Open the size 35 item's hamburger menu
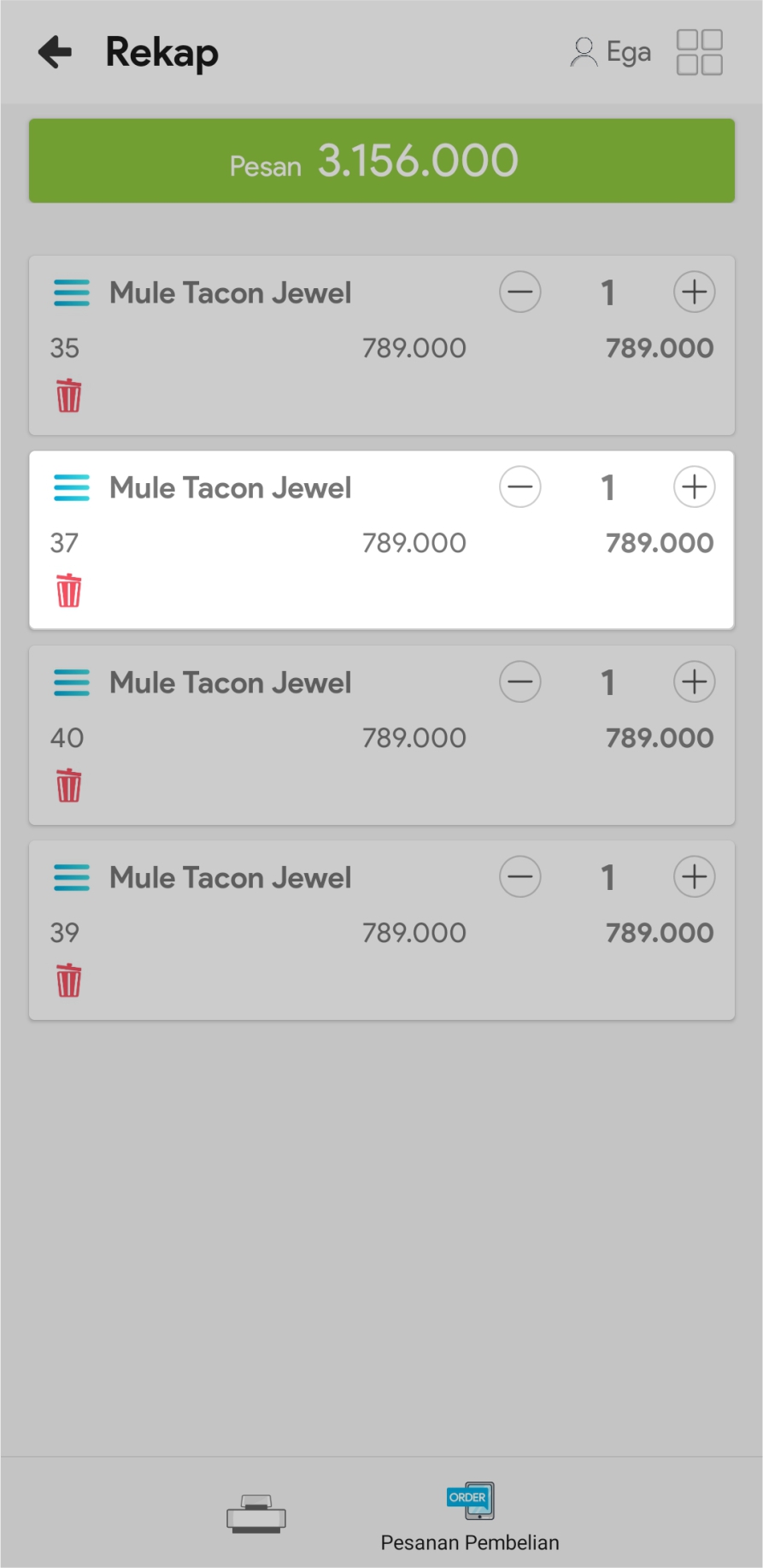Screen dimensions: 763x1568 pyautogui.click(x=72, y=292)
